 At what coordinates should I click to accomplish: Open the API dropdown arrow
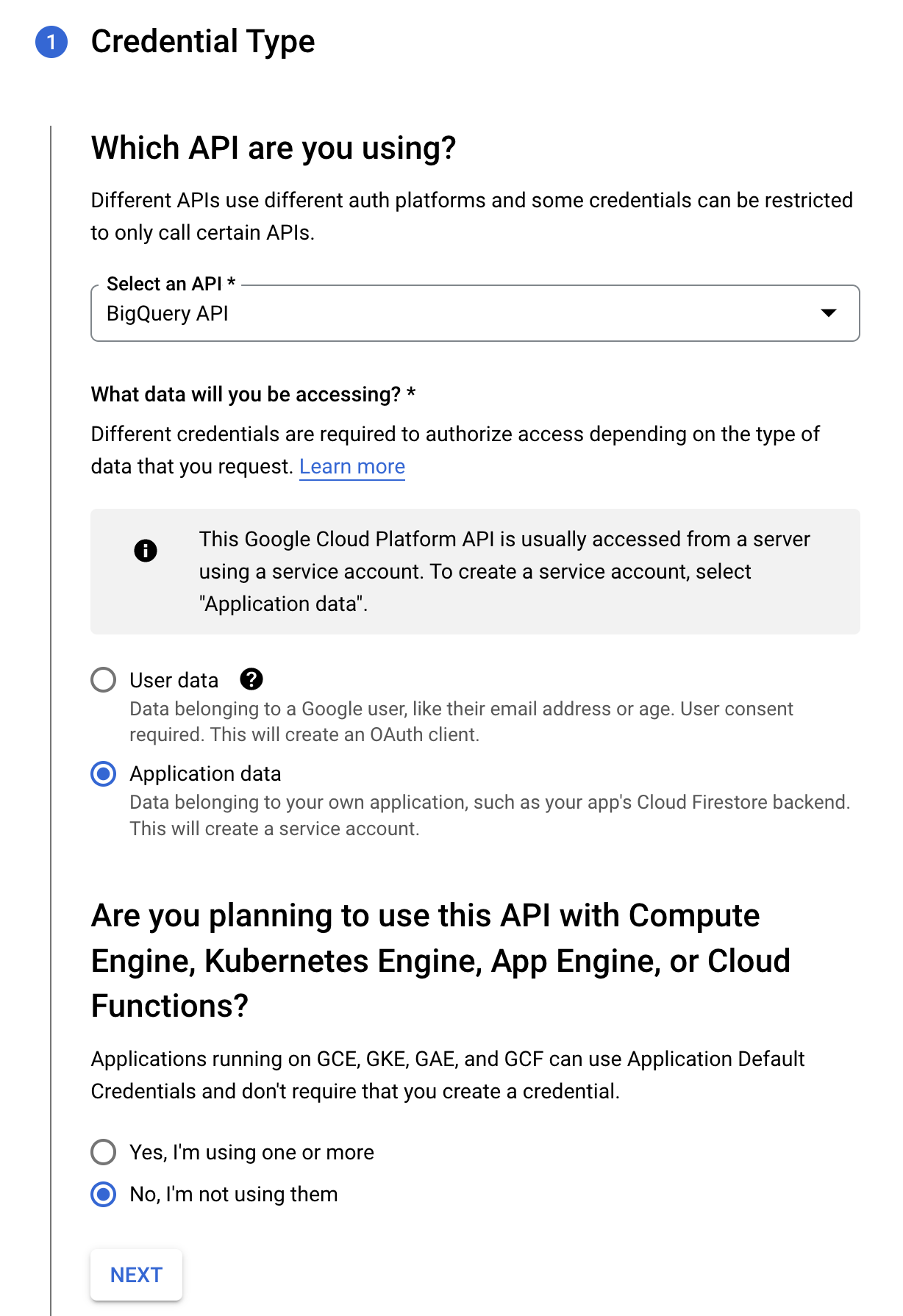[829, 313]
